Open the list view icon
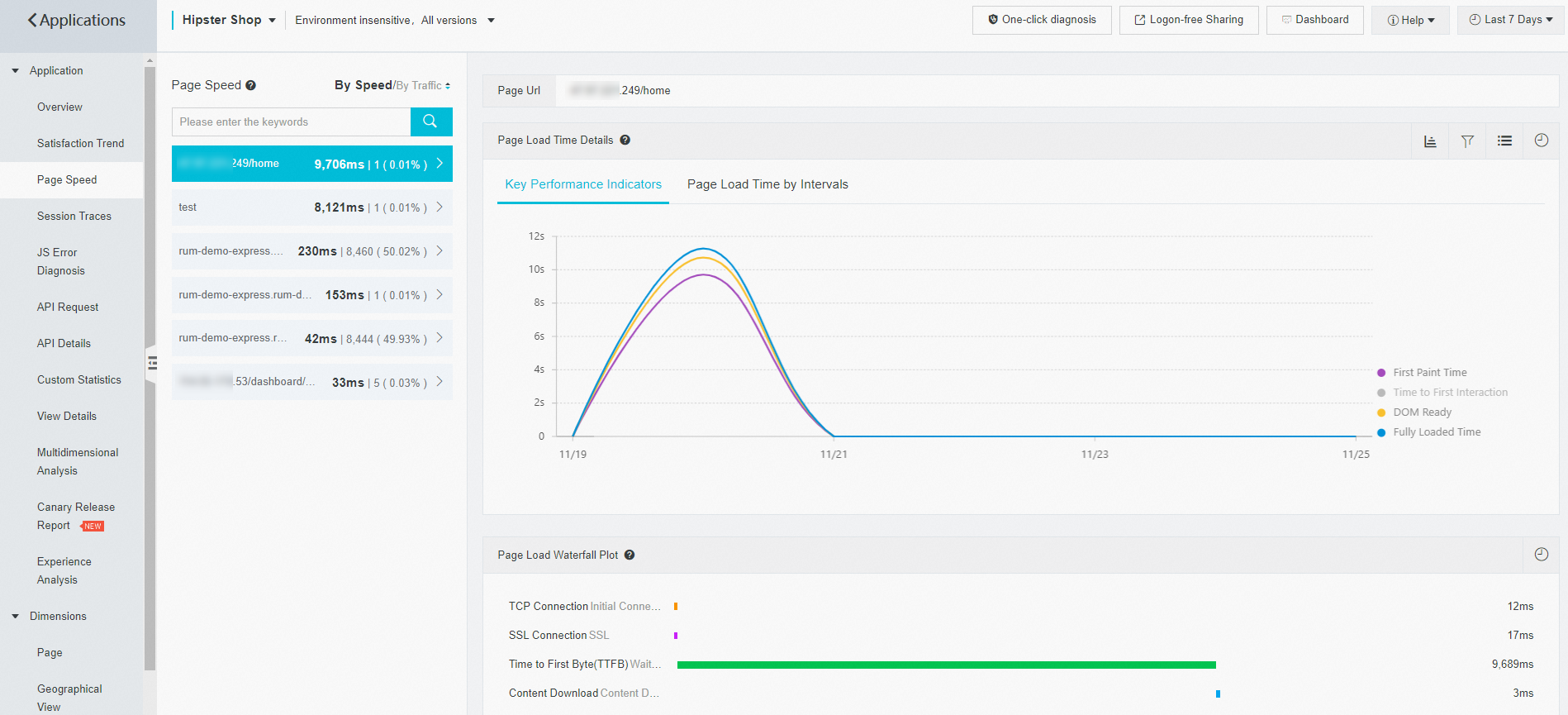The width and height of the screenshot is (1568, 715). (1504, 141)
